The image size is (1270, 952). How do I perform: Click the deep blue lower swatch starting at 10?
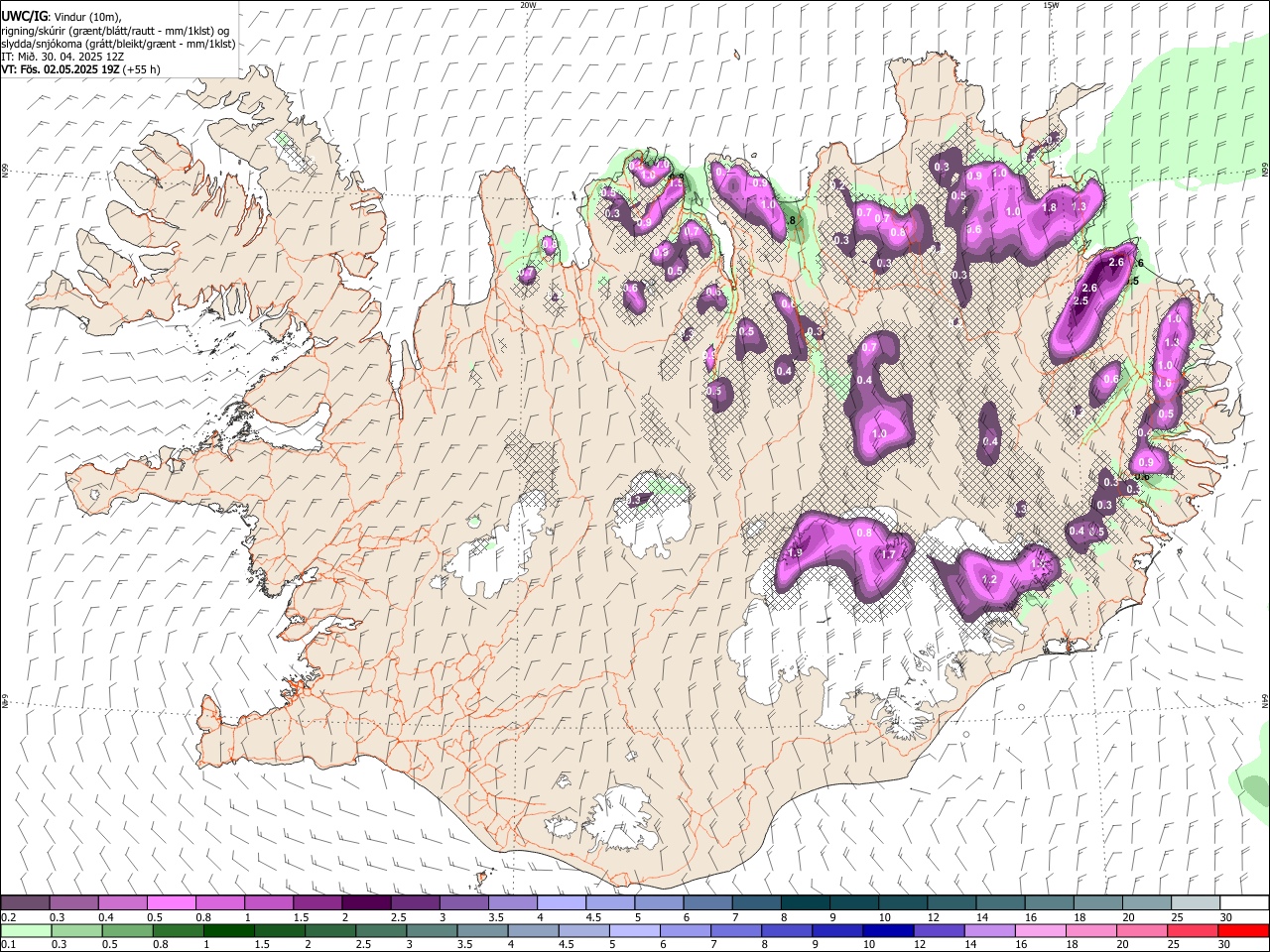888,930
